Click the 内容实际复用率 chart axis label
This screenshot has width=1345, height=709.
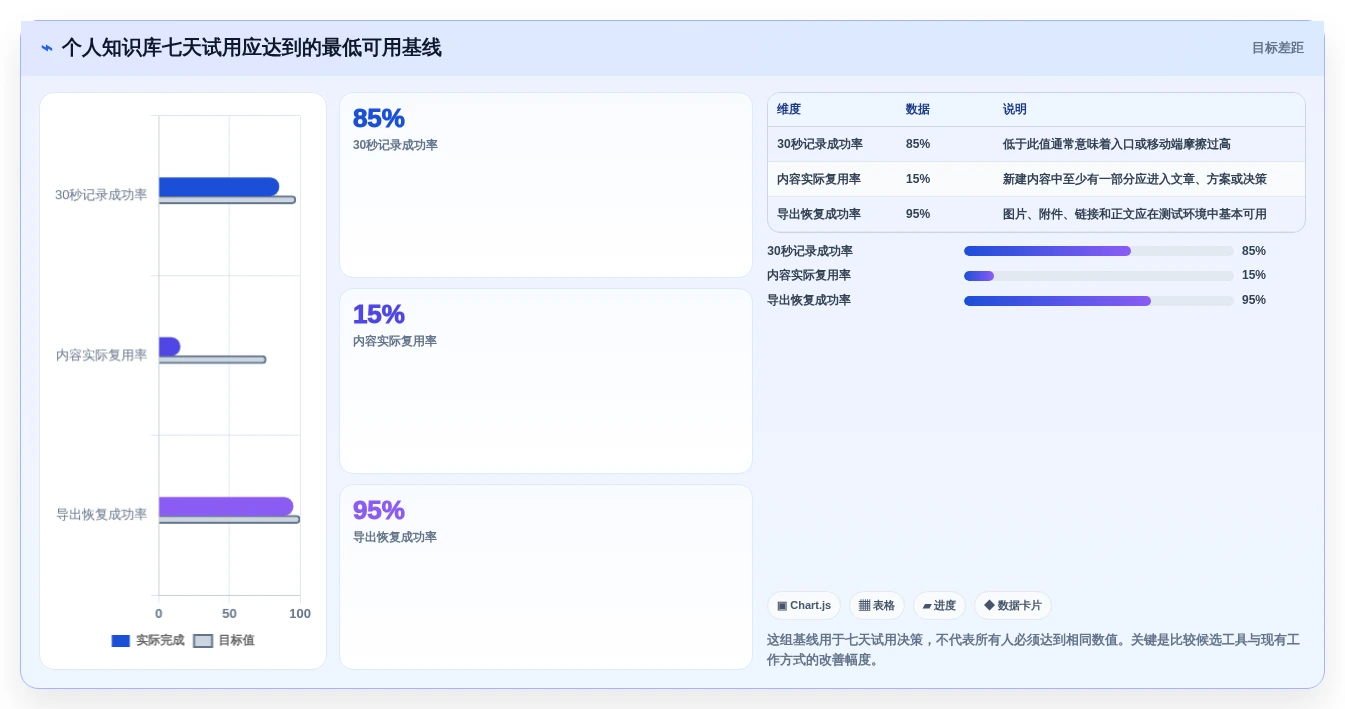[101, 355]
